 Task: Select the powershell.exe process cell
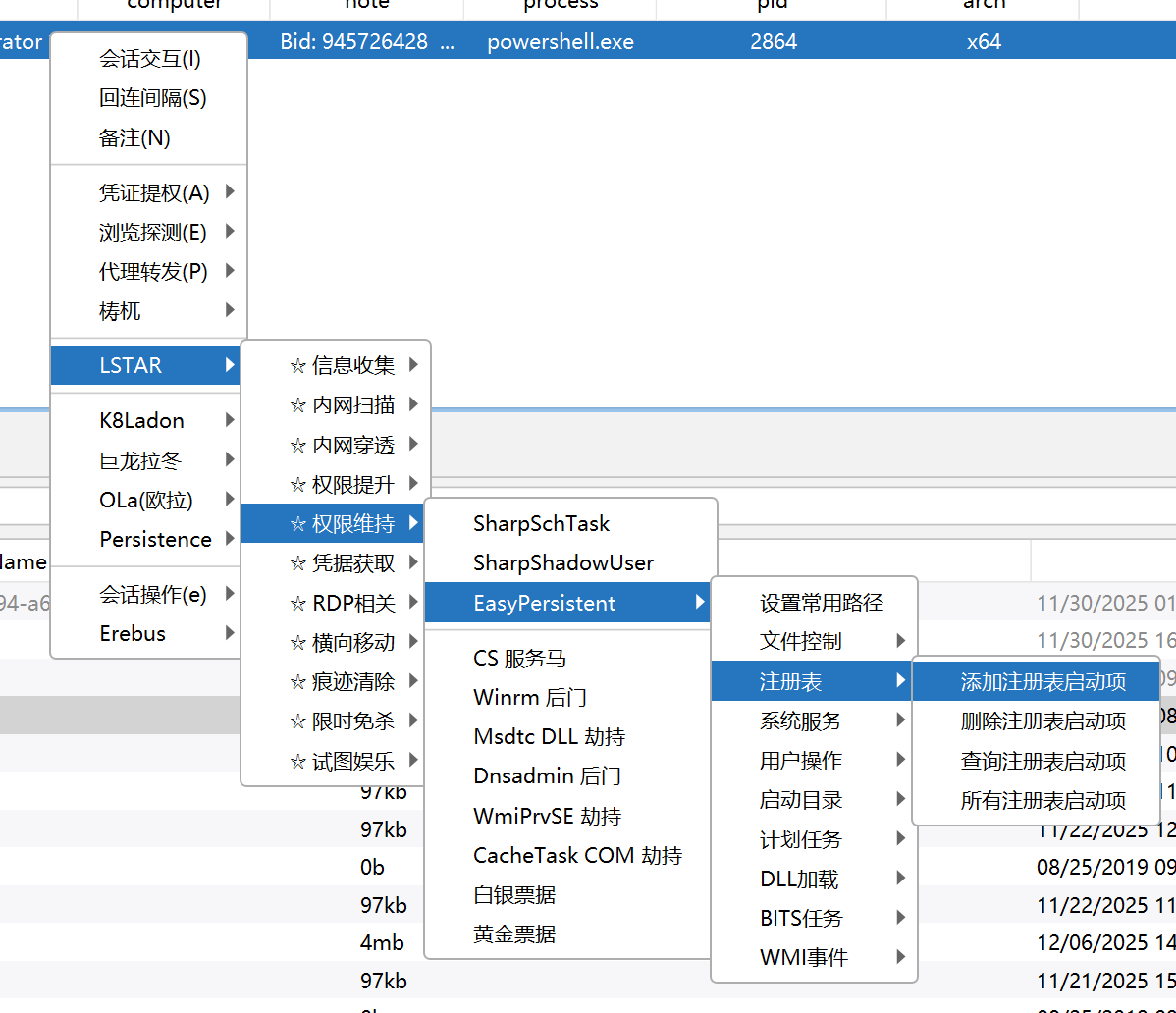click(561, 42)
